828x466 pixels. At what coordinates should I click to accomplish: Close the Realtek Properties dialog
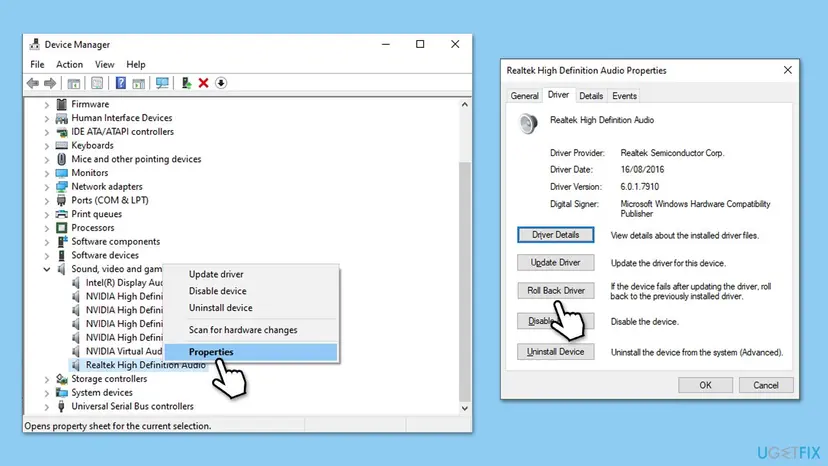[x=787, y=70]
